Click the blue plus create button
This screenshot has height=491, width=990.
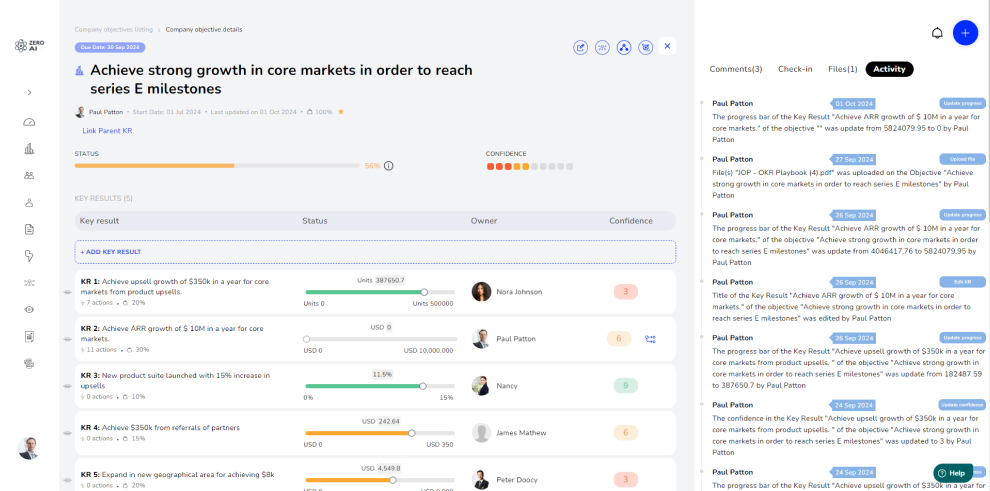pyautogui.click(x=965, y=33)
